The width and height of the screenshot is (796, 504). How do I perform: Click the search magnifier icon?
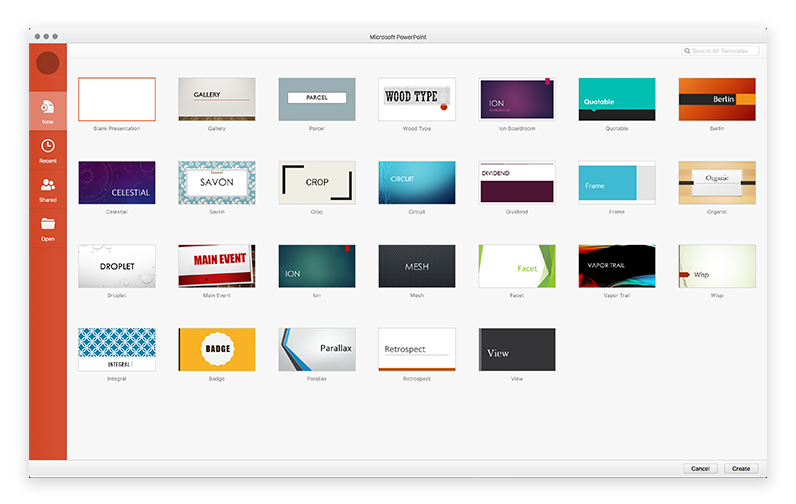click(x=687, y=50)
